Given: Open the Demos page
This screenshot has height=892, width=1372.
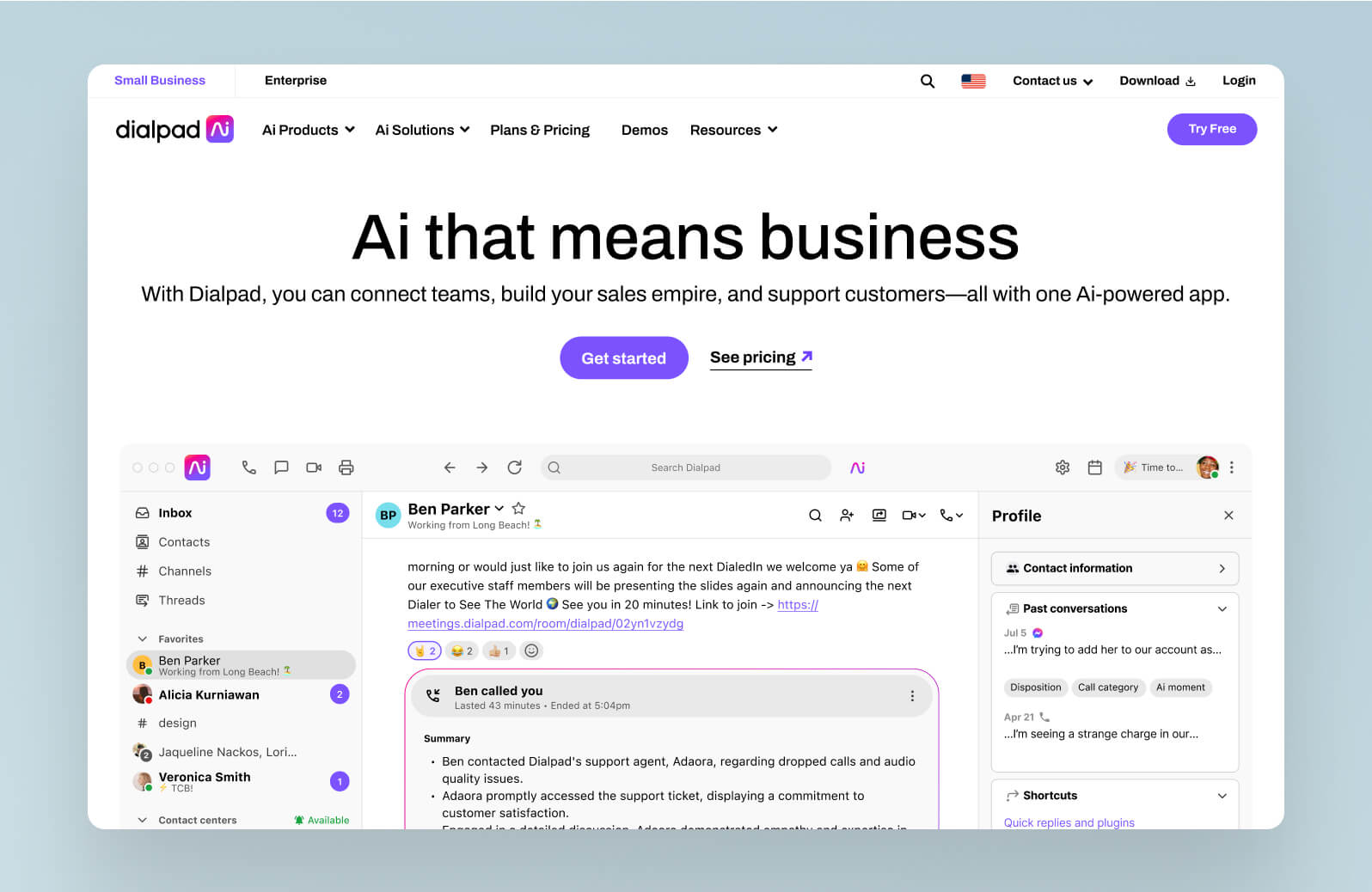Looking at the screenshot, I should pyautogui.click(x=645, y=130).
